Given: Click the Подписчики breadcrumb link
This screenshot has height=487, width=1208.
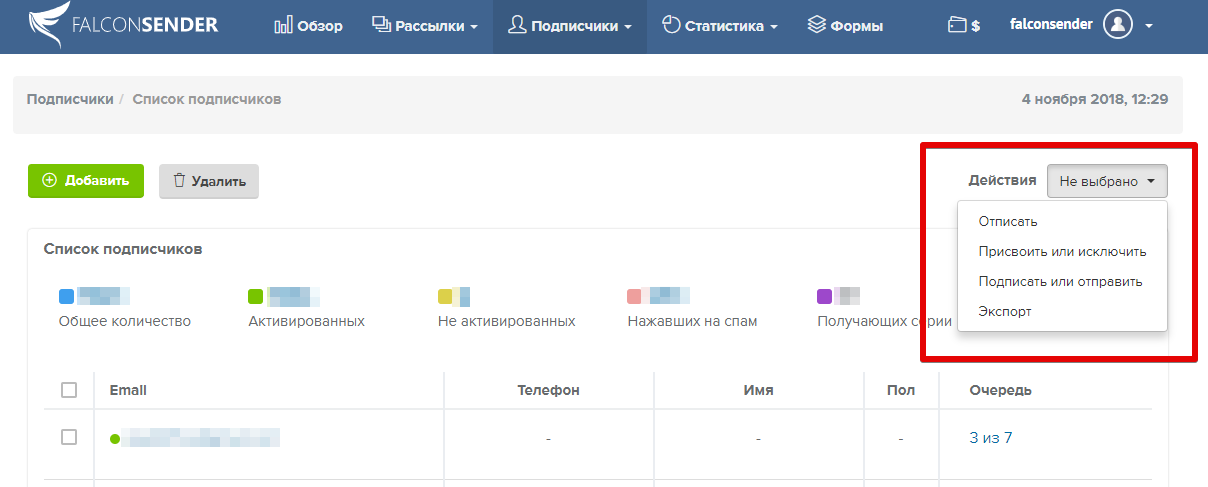Looking at the screenshot, I should click(70, 99).
